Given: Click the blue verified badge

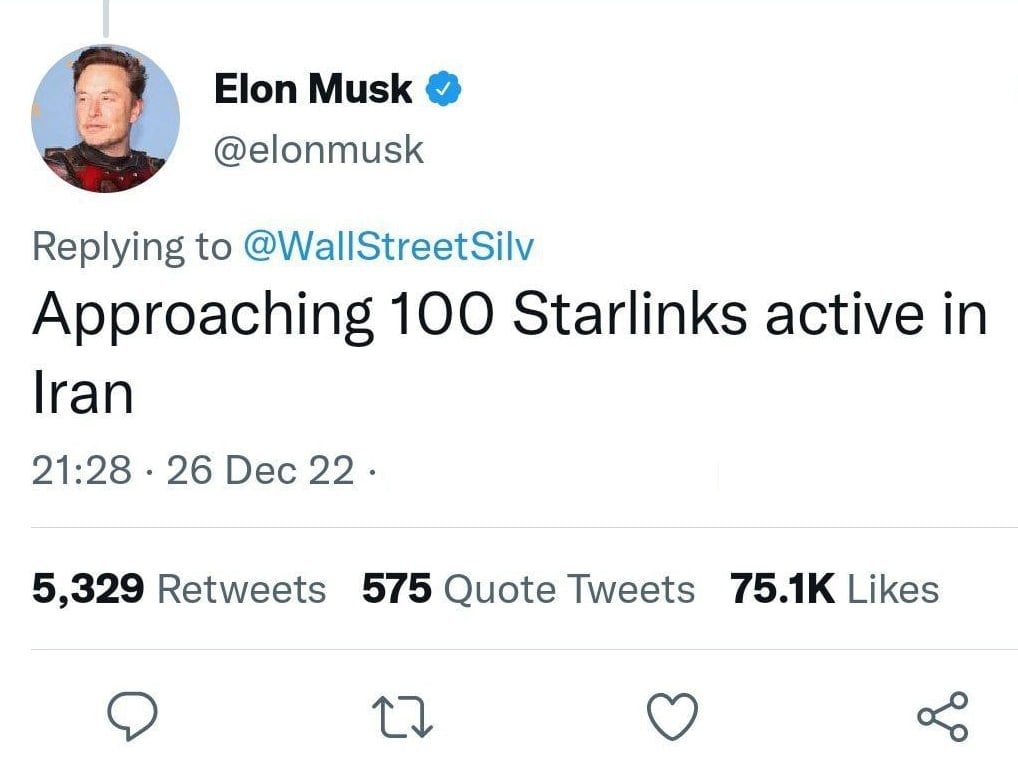Looking at the screenshot, I should 443,90.
